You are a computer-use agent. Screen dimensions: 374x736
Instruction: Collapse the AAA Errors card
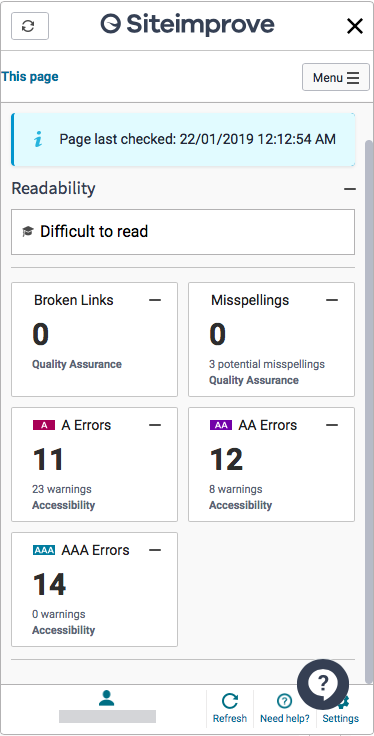click(x=155, y=550)
